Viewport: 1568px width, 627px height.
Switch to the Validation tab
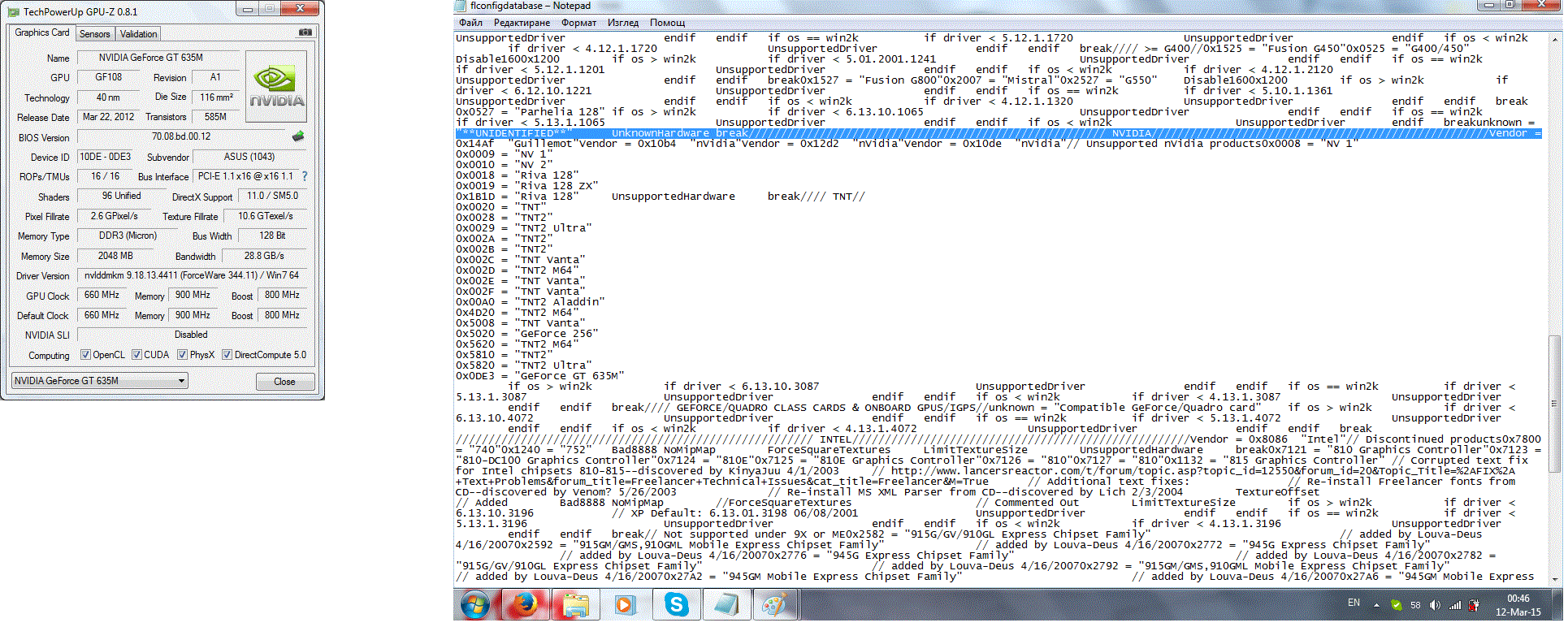pos(139,34)
